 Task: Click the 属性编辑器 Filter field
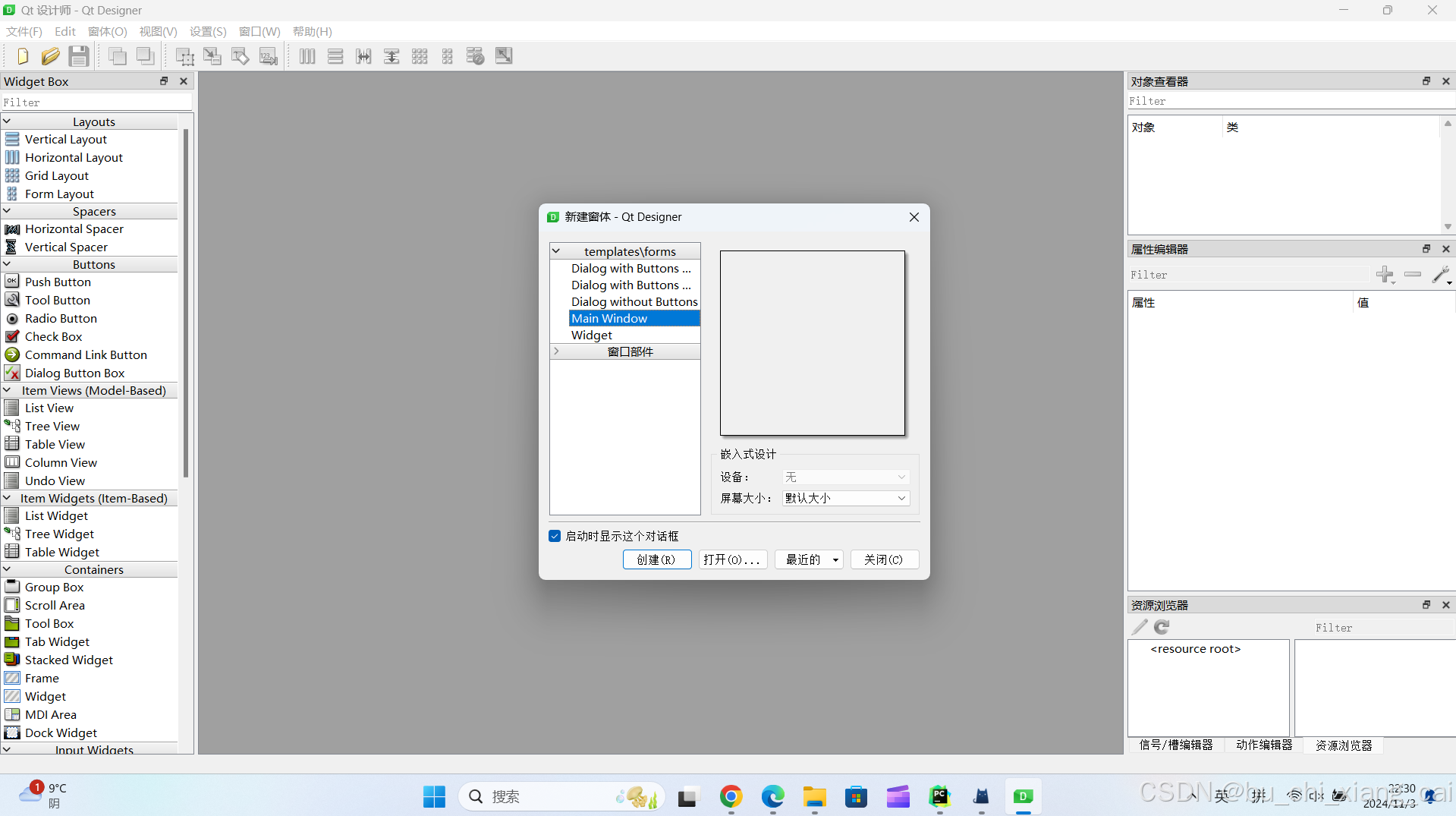click(1249, 275)
